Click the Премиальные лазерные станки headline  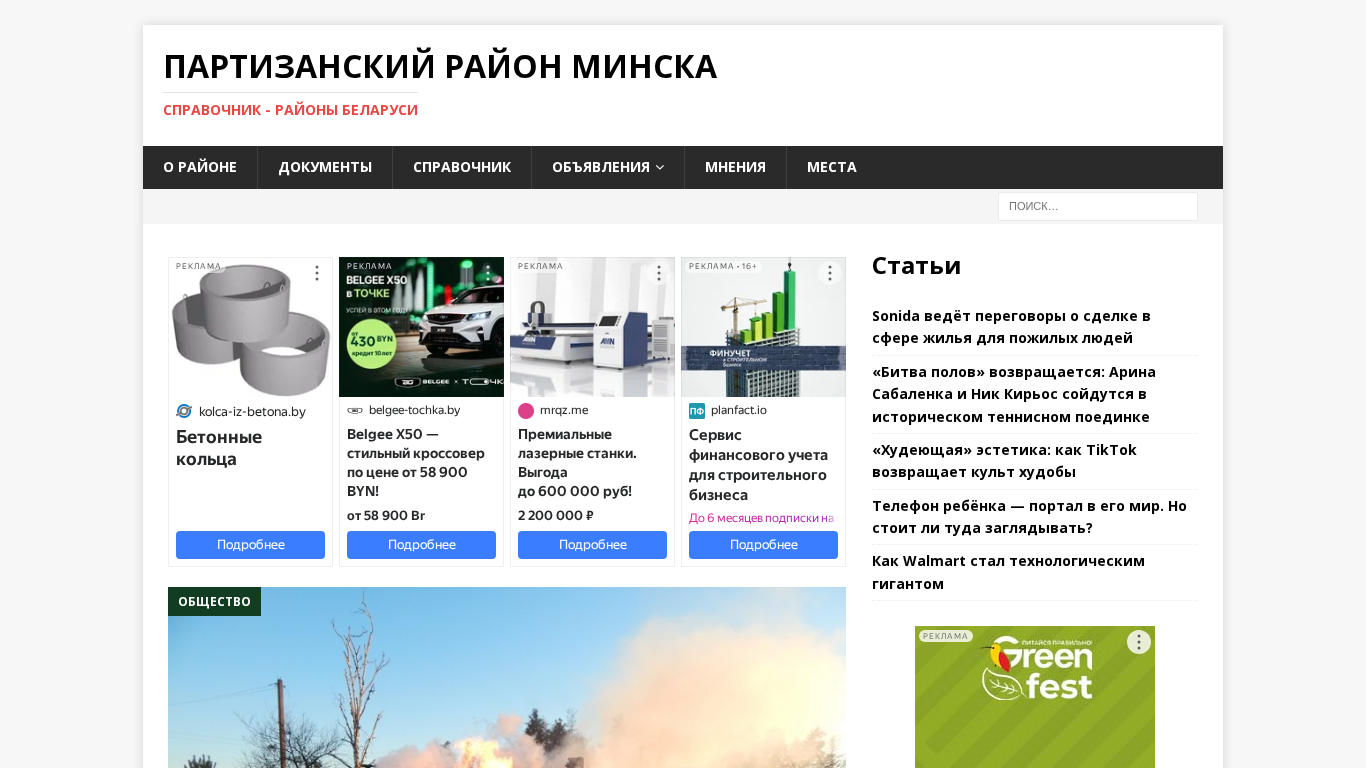click(577, 463)
